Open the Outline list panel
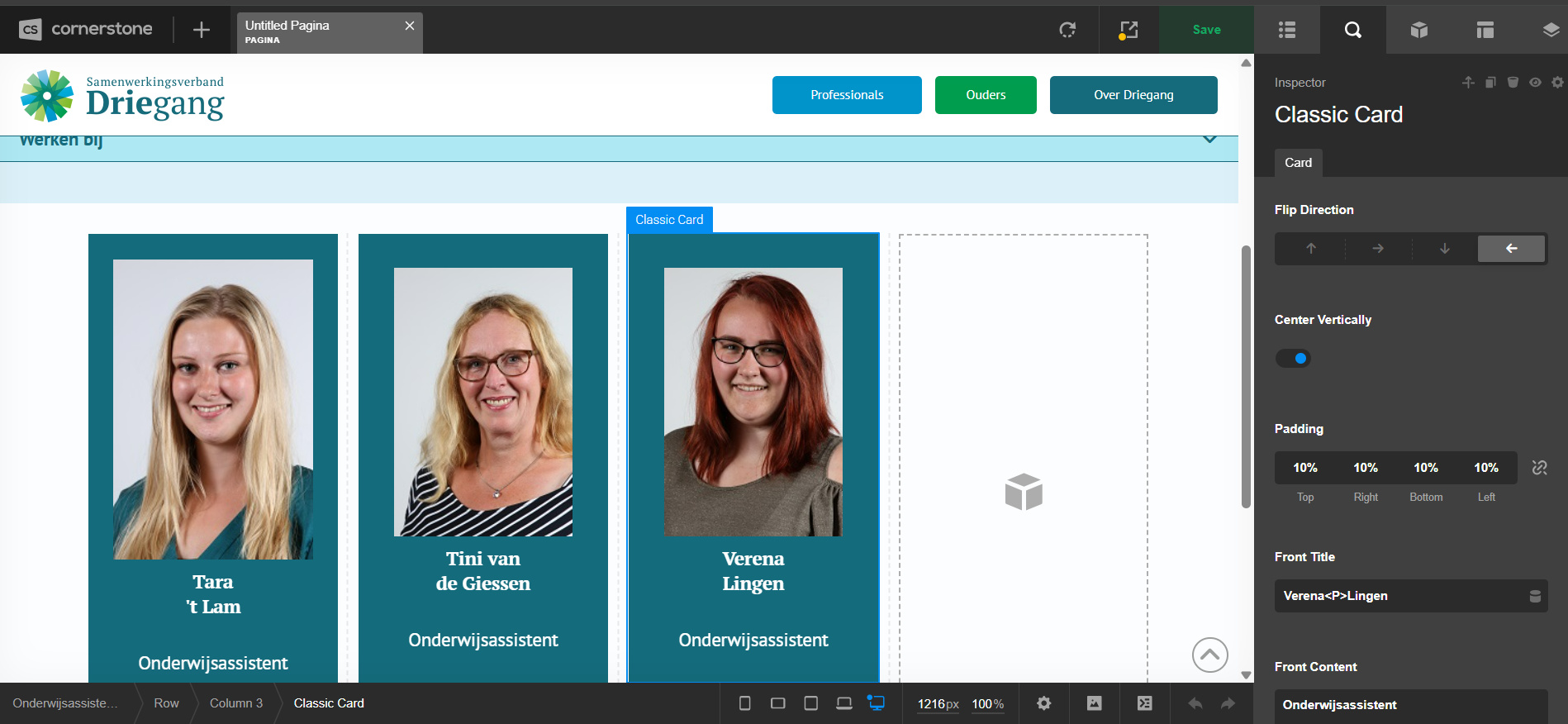The height and width of the screenshot is (724, 1568). click(x=1286, y=30)
